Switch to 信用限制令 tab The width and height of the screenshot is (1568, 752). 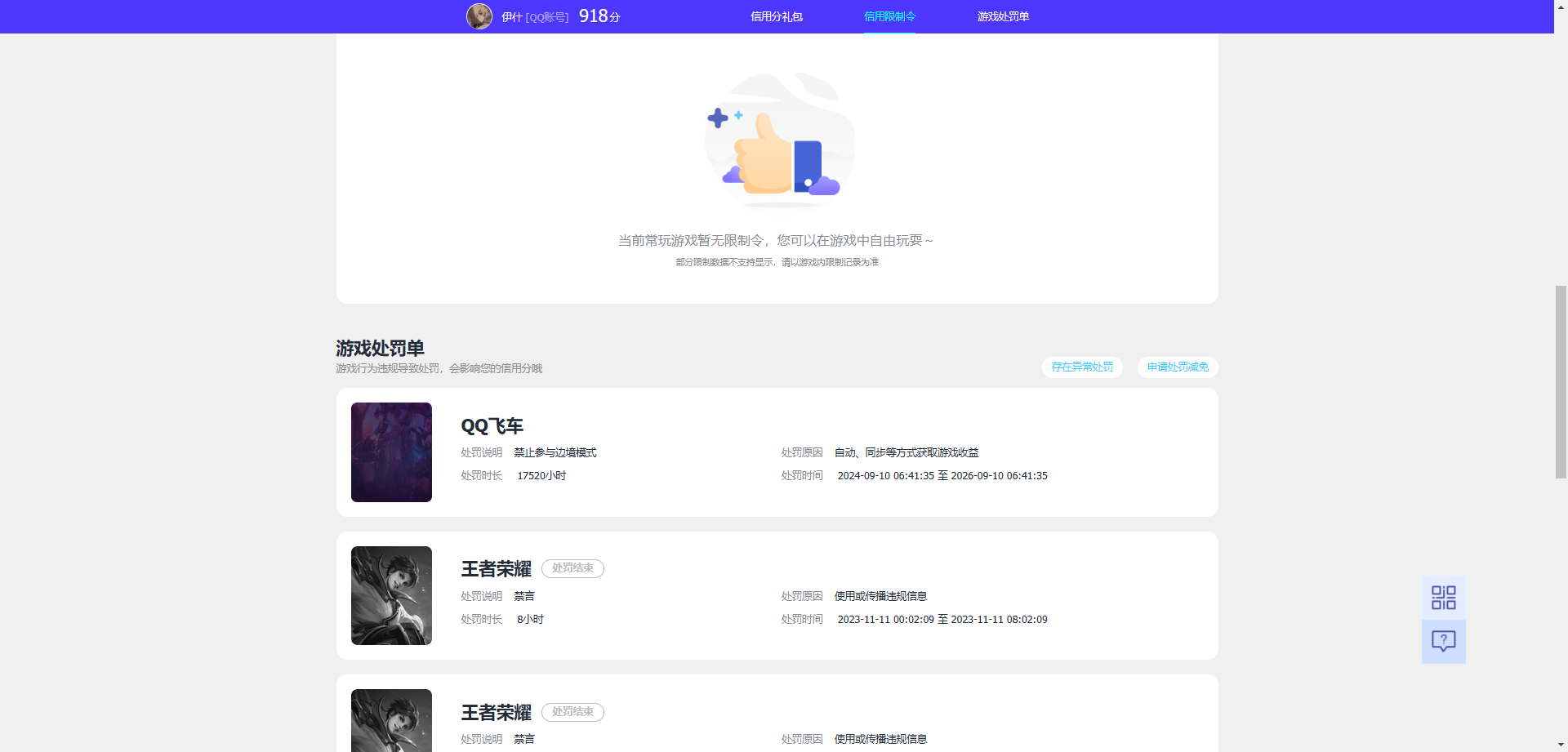pos(889,16)
